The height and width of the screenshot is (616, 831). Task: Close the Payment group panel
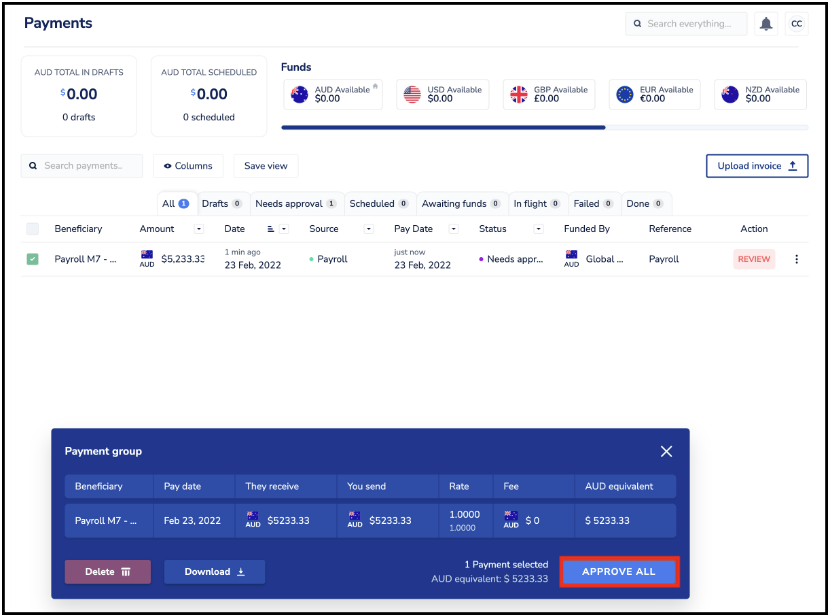click(x=666, y=451)
